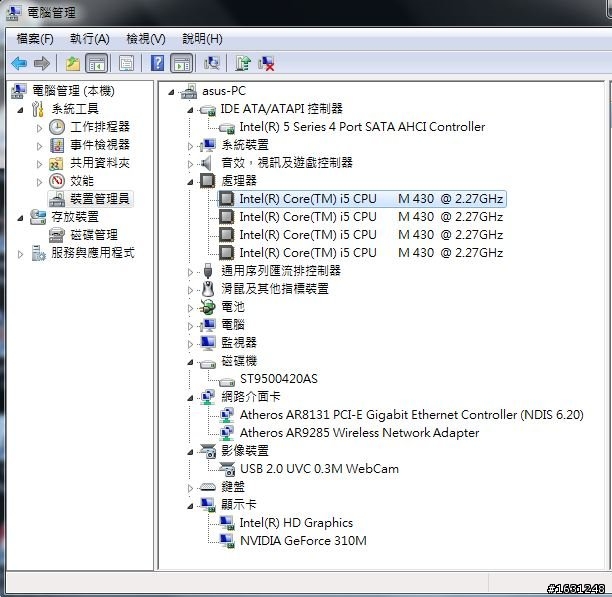Open the Help question mark icon
Screen dimensions: 612x597
157,63
